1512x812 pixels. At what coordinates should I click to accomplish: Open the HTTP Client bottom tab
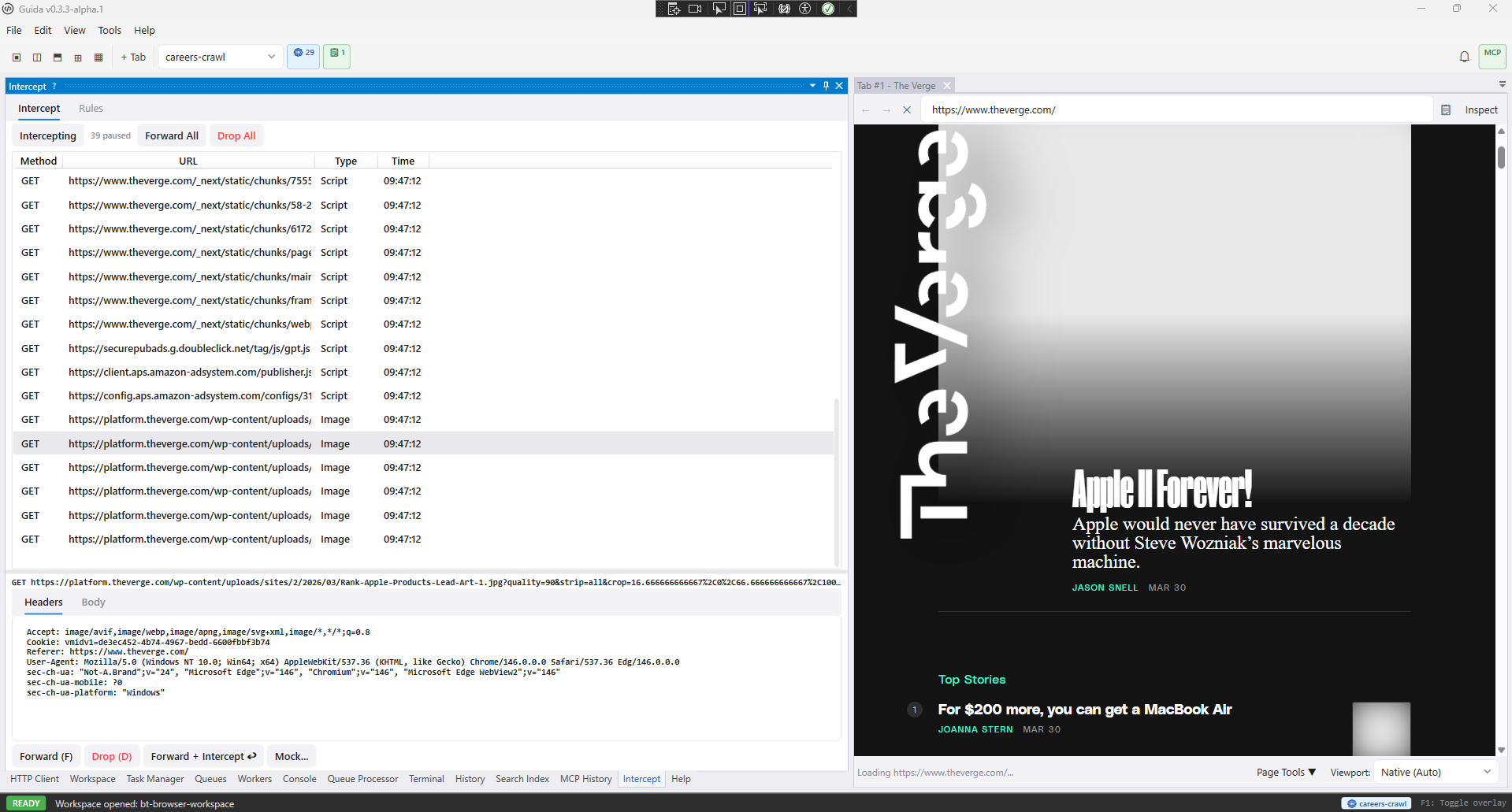[35, 779]
